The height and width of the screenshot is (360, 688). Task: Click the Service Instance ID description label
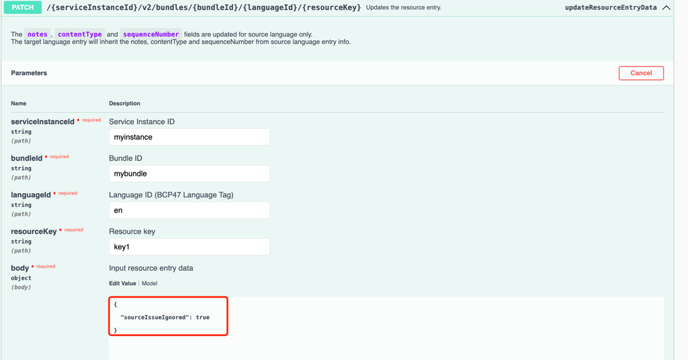click(x=142, y=122)
